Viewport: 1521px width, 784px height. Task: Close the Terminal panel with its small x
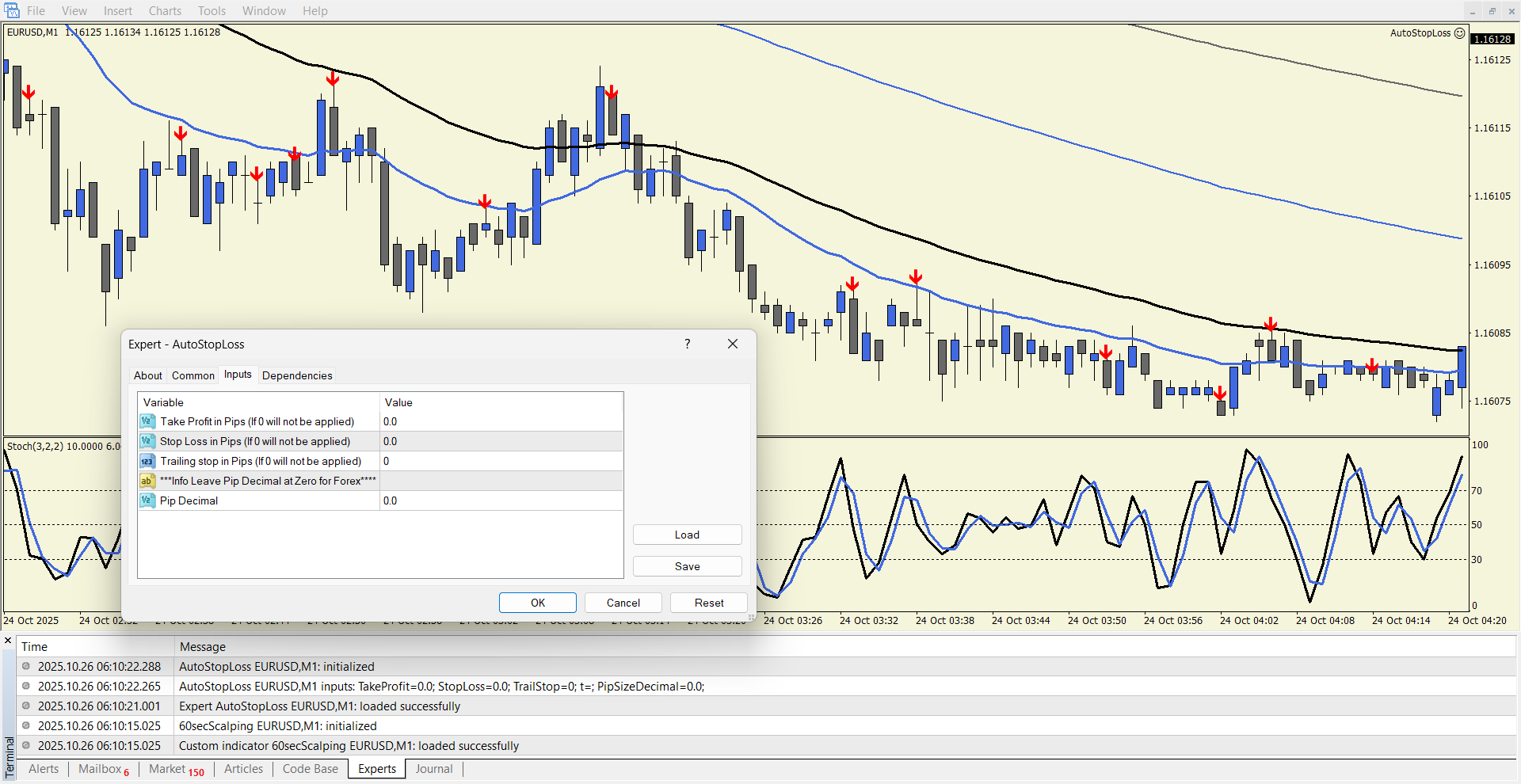(8, 641)
